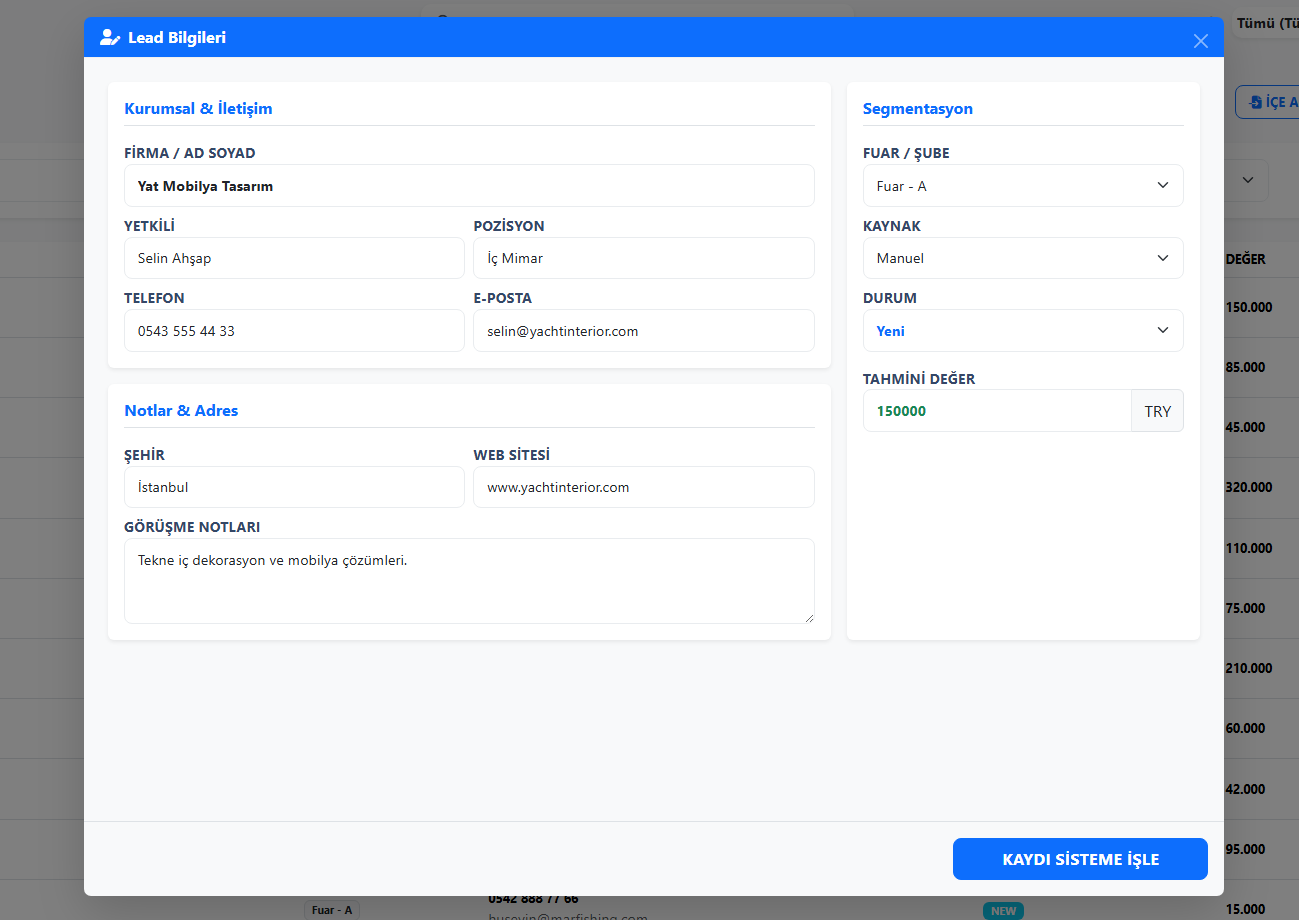Image resolution: width=1299 pixels, height=920 pixels.
Task: Open the Fuar / Şube dropdown
Action: click(1022, 186)
